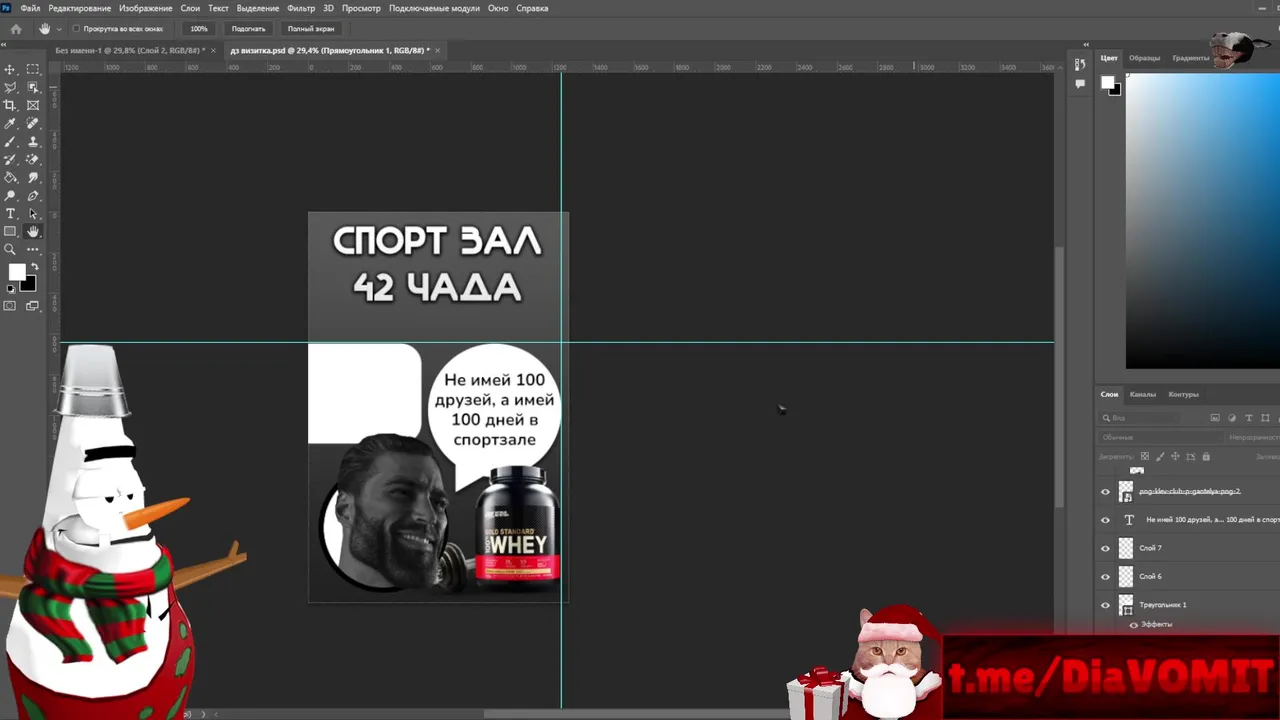Select the Crop tool
Viewport: 1280px width, 720px height.
[x=10, y=105]
